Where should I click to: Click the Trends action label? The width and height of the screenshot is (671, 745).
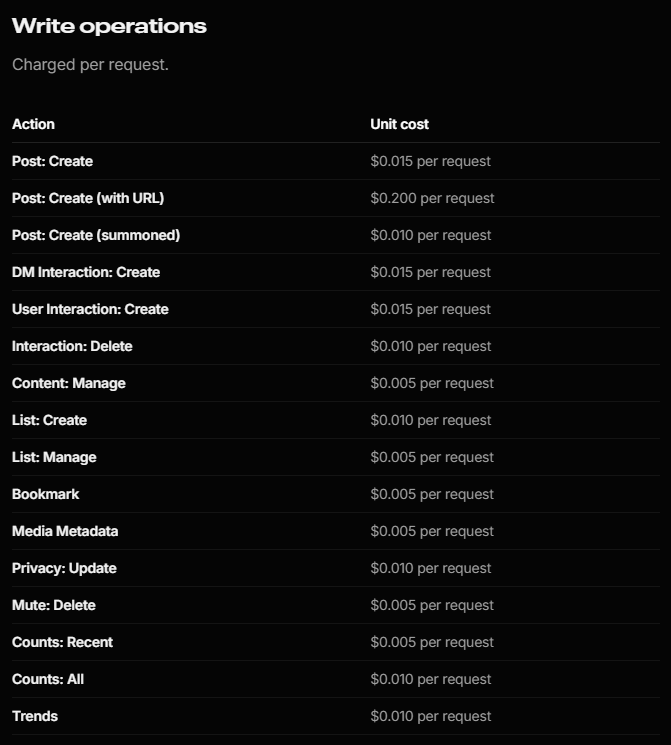coord(35,717)
